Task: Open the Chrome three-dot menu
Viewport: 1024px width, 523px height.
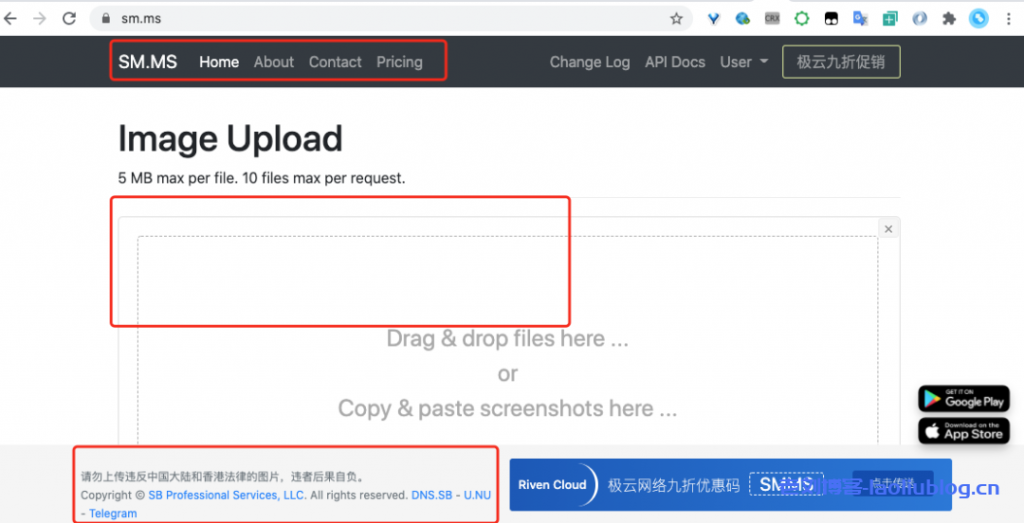Action: 1009,19
